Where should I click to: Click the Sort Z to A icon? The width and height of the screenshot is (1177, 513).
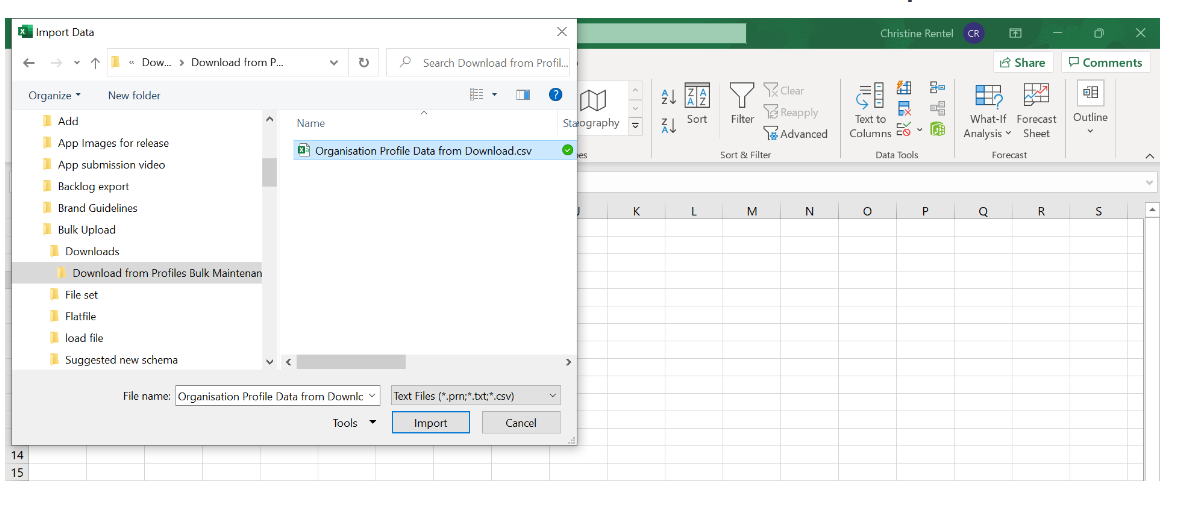(x=669, y=125)
